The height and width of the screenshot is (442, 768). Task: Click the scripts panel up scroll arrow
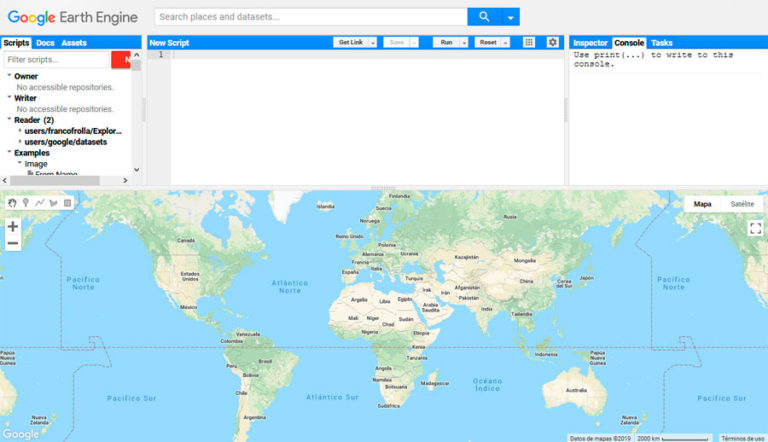[137, 54]
